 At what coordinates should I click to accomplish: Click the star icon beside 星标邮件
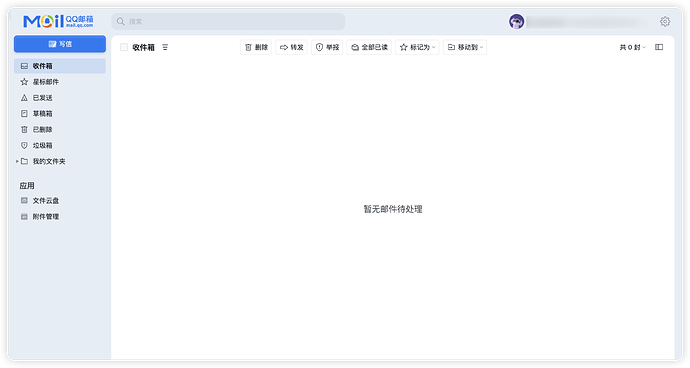(24, 82)
